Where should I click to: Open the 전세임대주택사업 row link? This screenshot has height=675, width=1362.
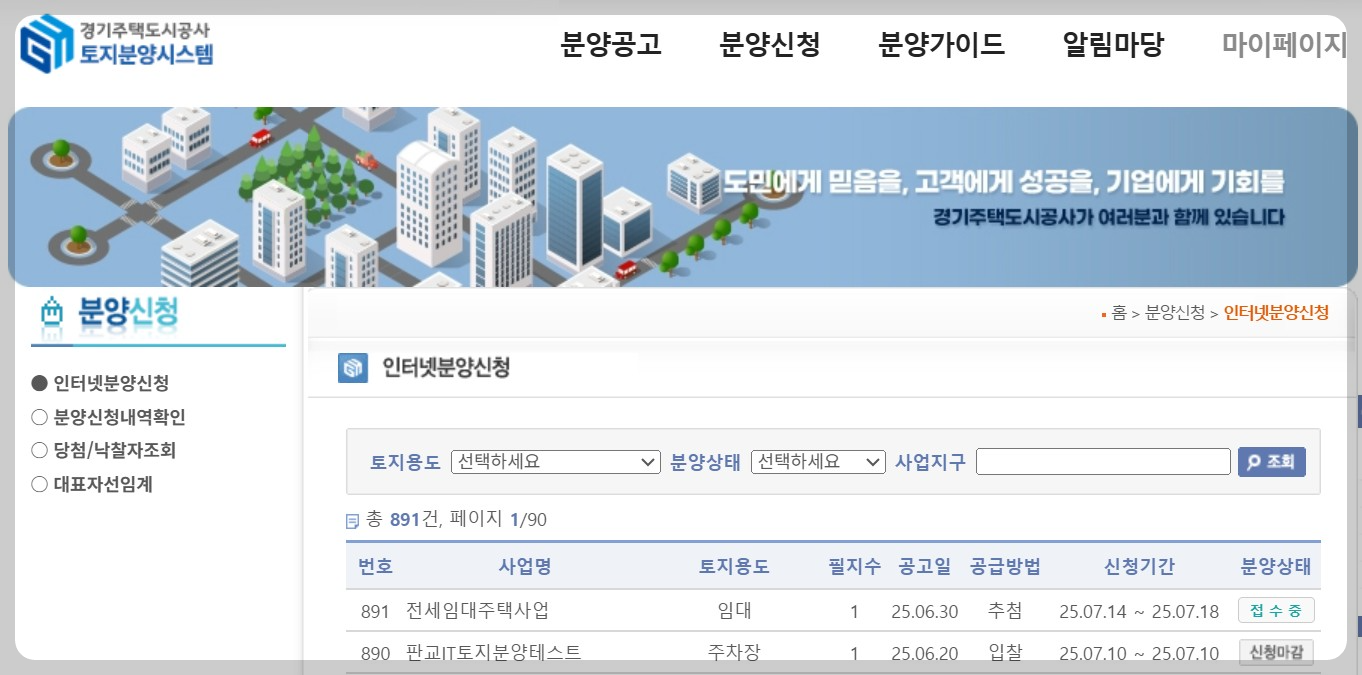click(477, 610)
